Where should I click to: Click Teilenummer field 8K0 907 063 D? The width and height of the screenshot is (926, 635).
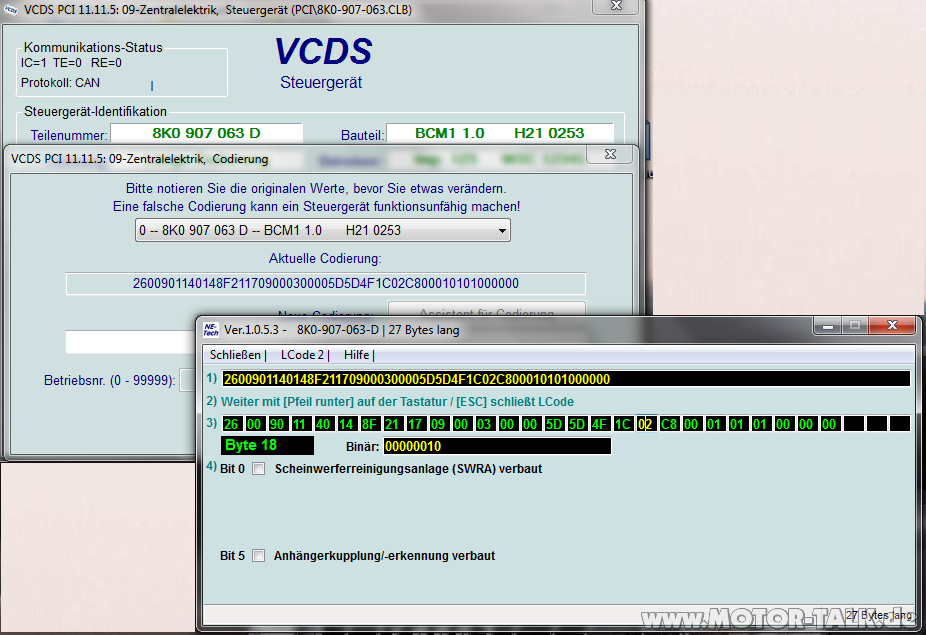207,133
